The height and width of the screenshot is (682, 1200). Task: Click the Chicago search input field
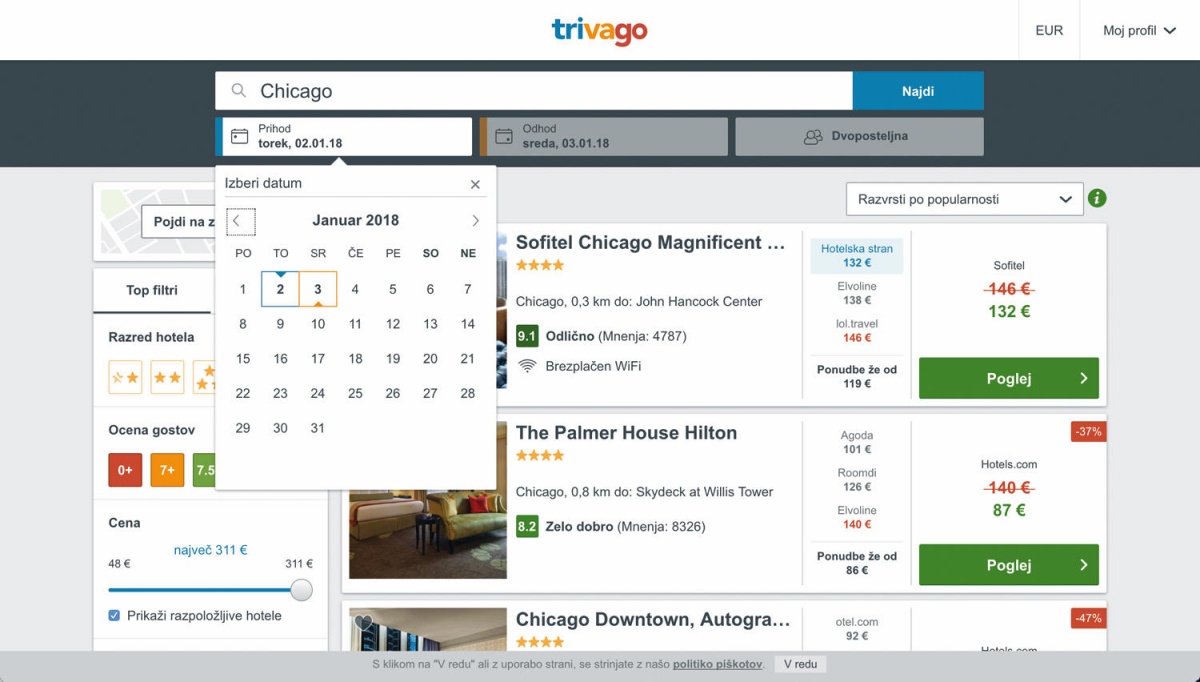click(x=534, y=91)
